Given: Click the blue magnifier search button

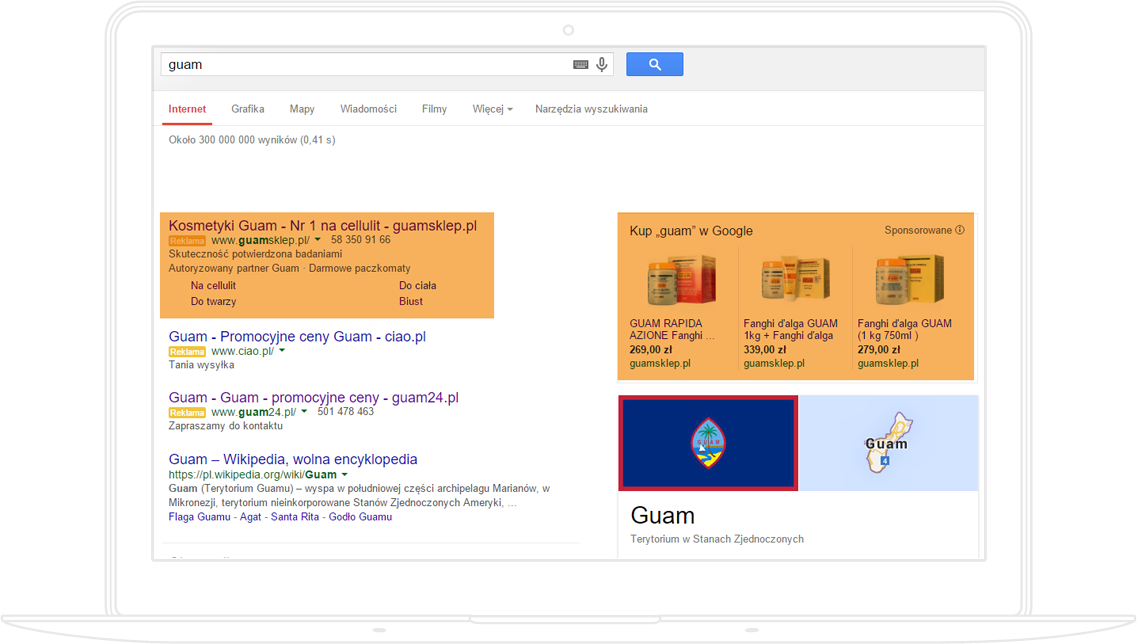Looking at the screenshot, I should pos(654,65).
